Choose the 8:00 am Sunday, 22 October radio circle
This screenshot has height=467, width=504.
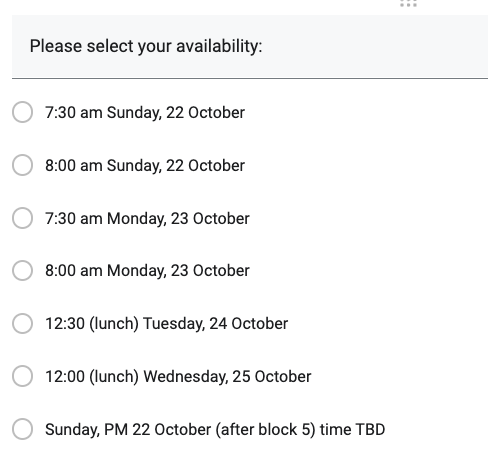pyautogui.click(x=22, y=165)
